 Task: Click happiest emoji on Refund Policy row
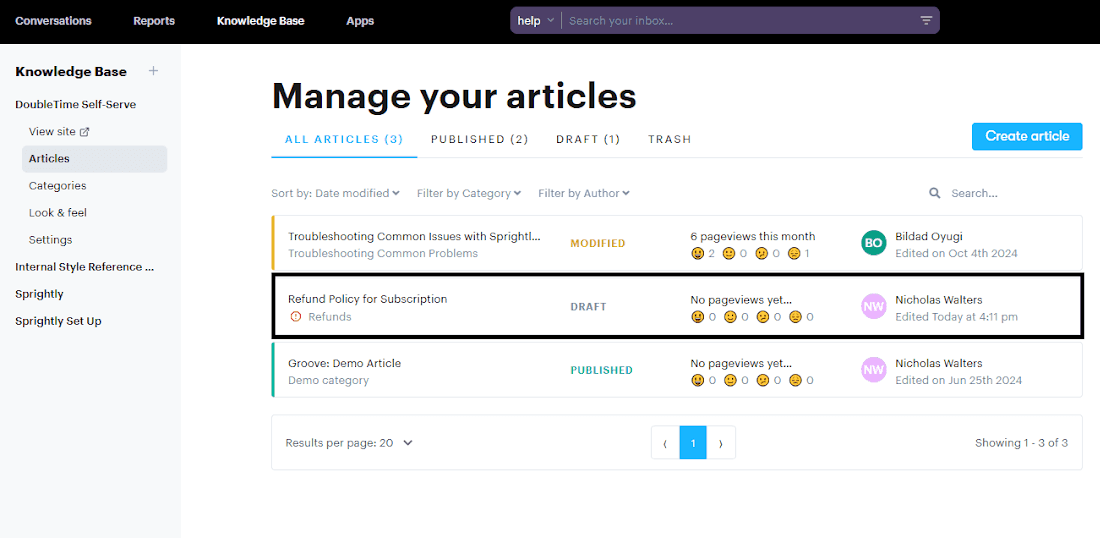click(697, 316)
